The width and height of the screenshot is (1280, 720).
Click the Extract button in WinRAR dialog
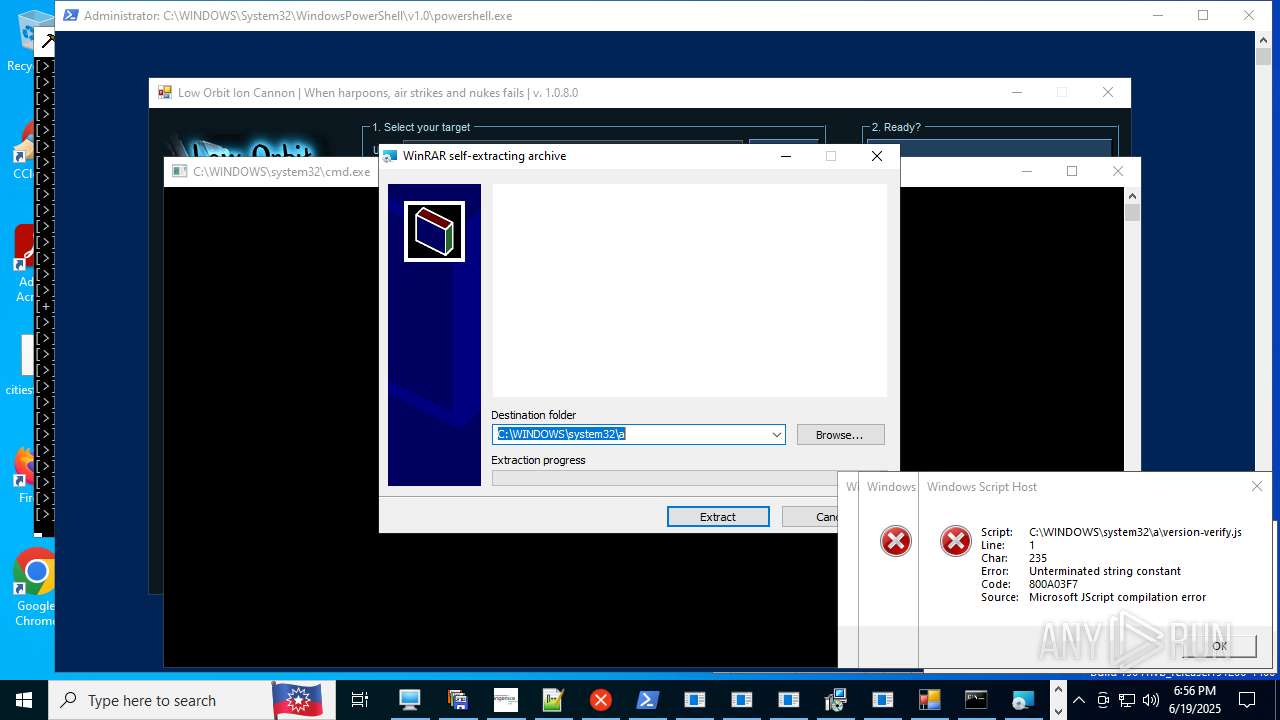[718, 517]
